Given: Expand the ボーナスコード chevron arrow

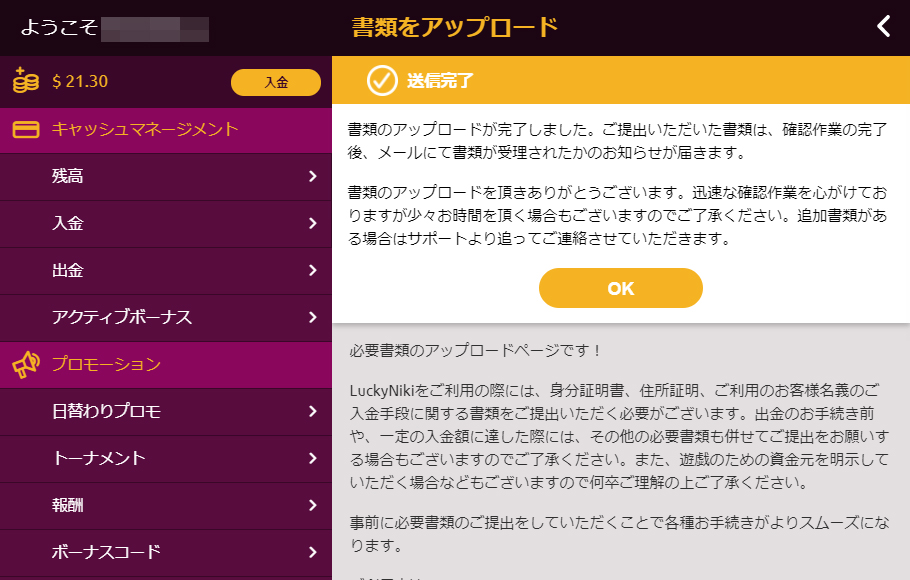Looking at the screenshot, I should pyautogui.click(x=313, y=552).
